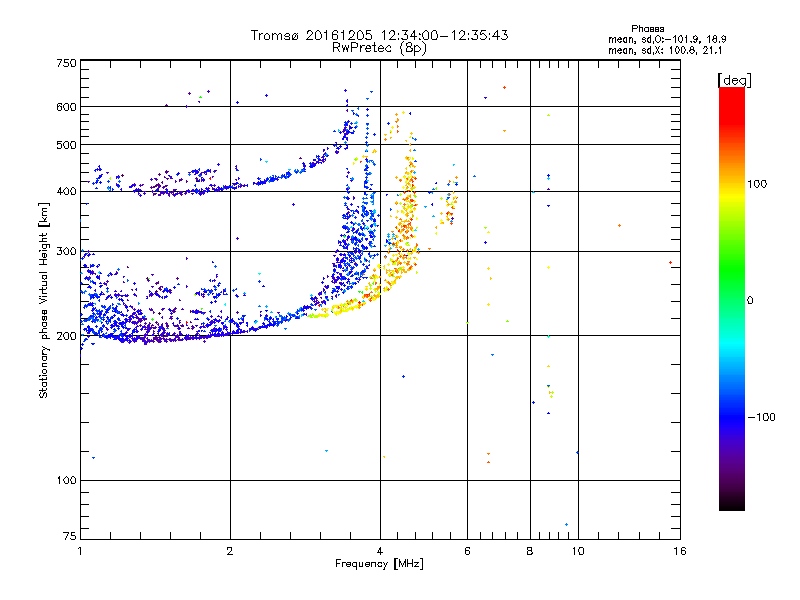Click the "8" frequency tick label
Image resolution: width=800 pixels, height=600 pixels.
(x=530, y=551)
